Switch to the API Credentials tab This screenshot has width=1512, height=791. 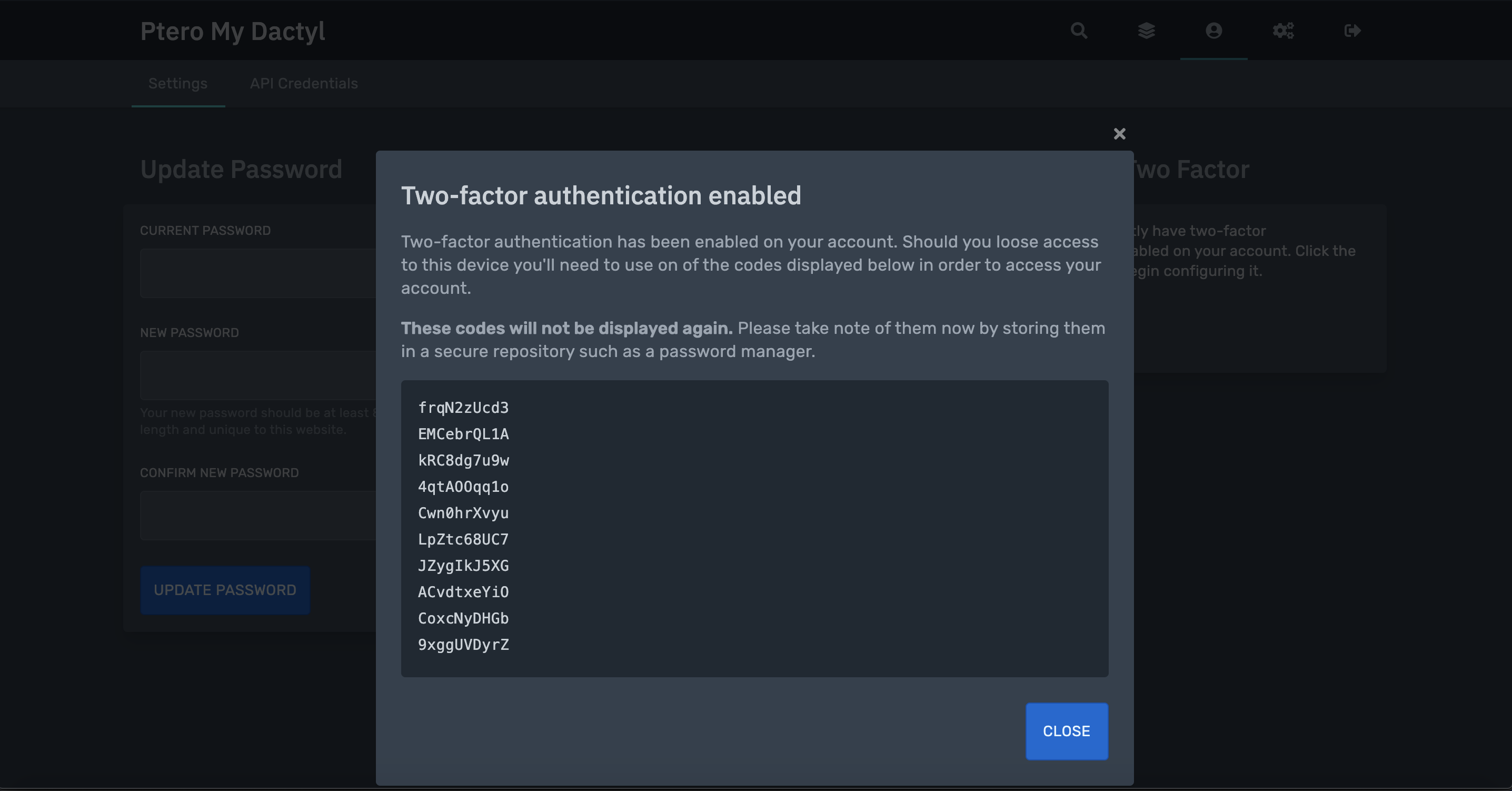coord(303,83)
